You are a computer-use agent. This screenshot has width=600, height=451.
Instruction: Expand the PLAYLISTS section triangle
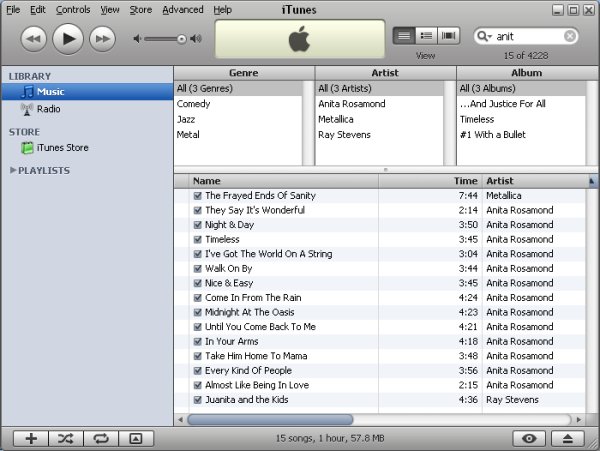pyautogui.click(x=13, y=170)
